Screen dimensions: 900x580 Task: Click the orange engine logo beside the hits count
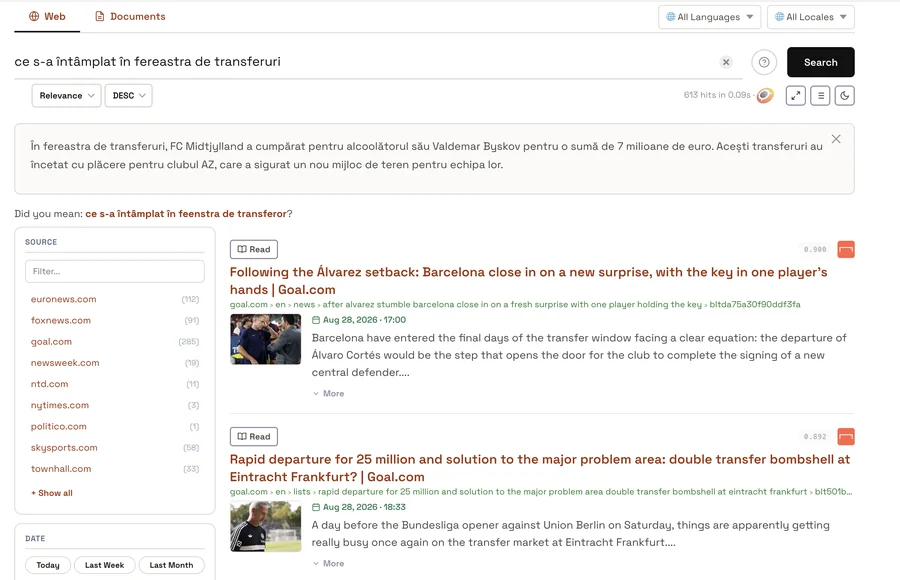(x=765, y=95)
